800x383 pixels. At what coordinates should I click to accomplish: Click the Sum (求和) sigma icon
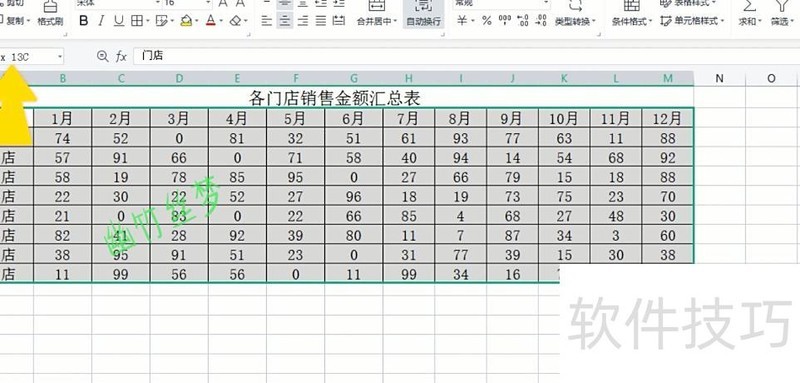pyautogui.click(x=749, y=6)
